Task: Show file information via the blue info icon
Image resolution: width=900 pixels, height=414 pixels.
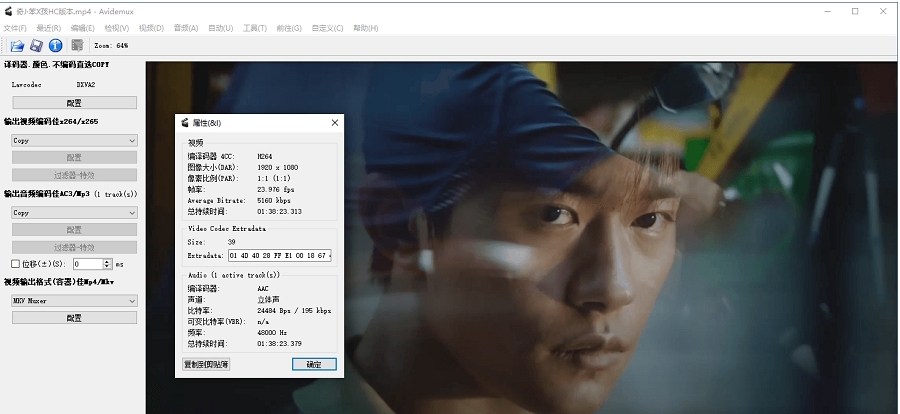Action: pyautogui.click(x=55, y=46)
